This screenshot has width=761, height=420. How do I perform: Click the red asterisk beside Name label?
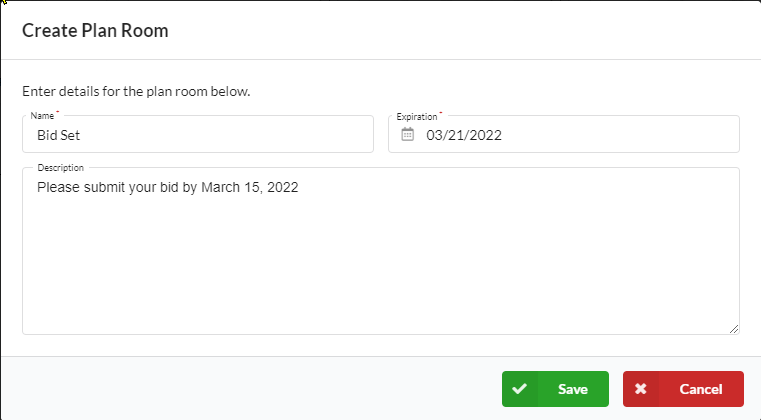tap(57, 112)
